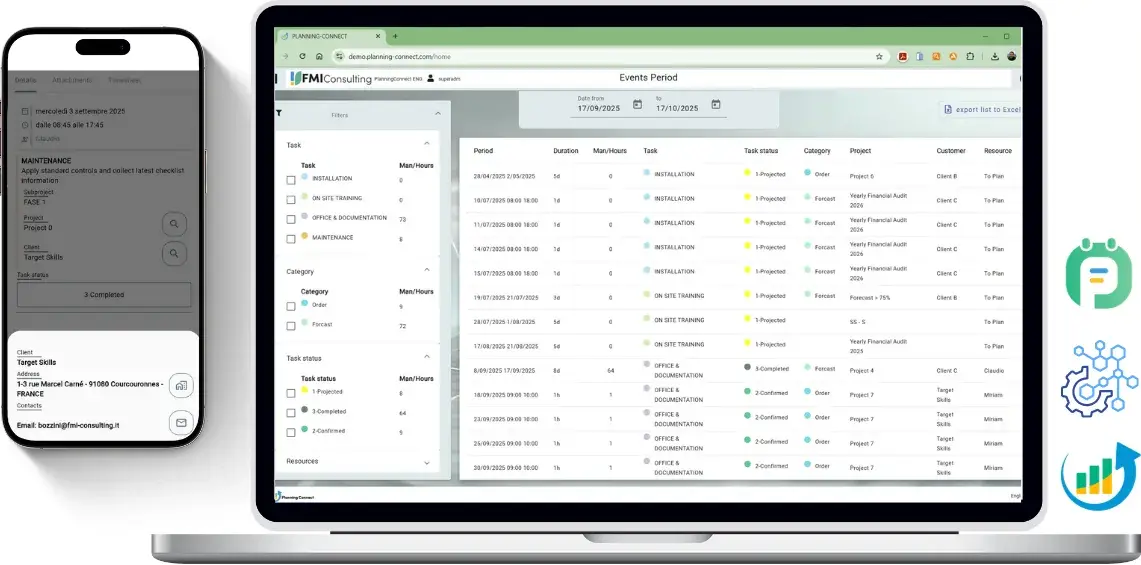Click the 'to' date field 17/10/2025

pos(677,108)
